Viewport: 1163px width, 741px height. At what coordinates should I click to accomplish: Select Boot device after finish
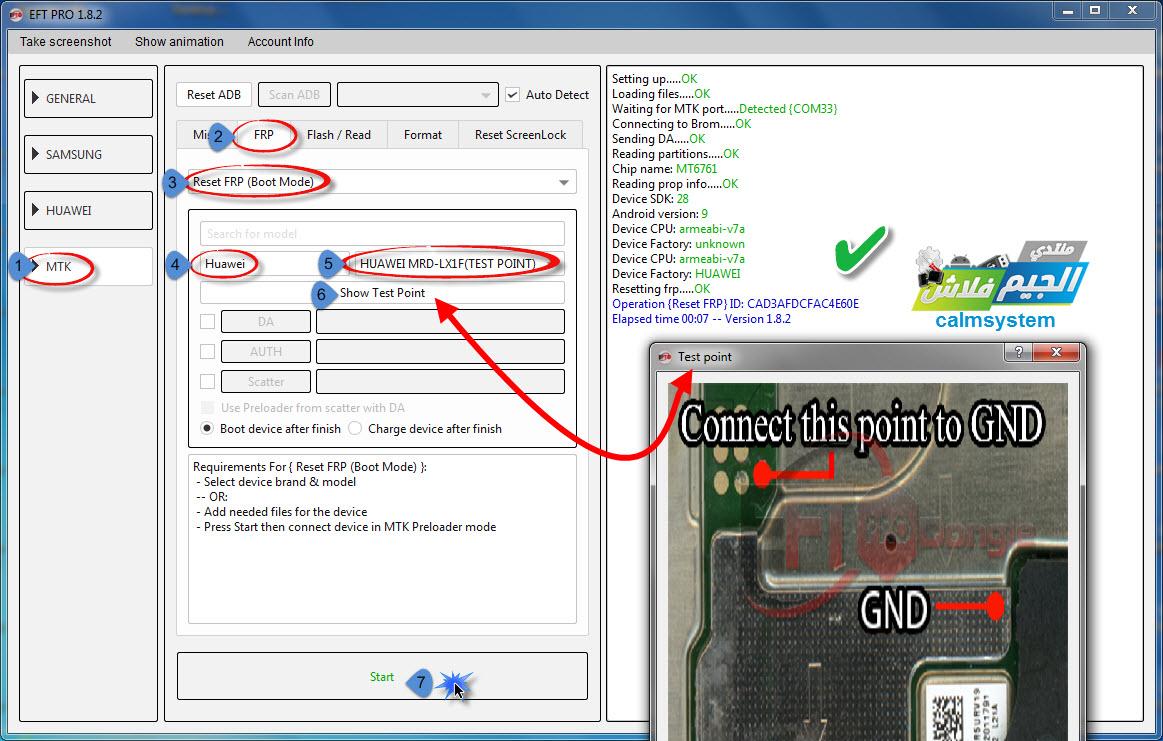208,429
